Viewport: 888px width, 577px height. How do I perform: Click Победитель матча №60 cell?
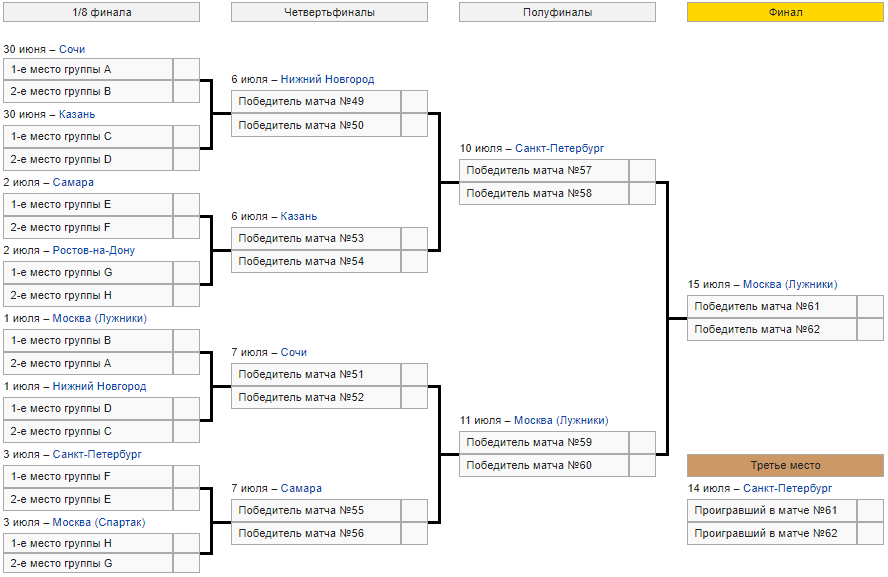pos(544,465)
